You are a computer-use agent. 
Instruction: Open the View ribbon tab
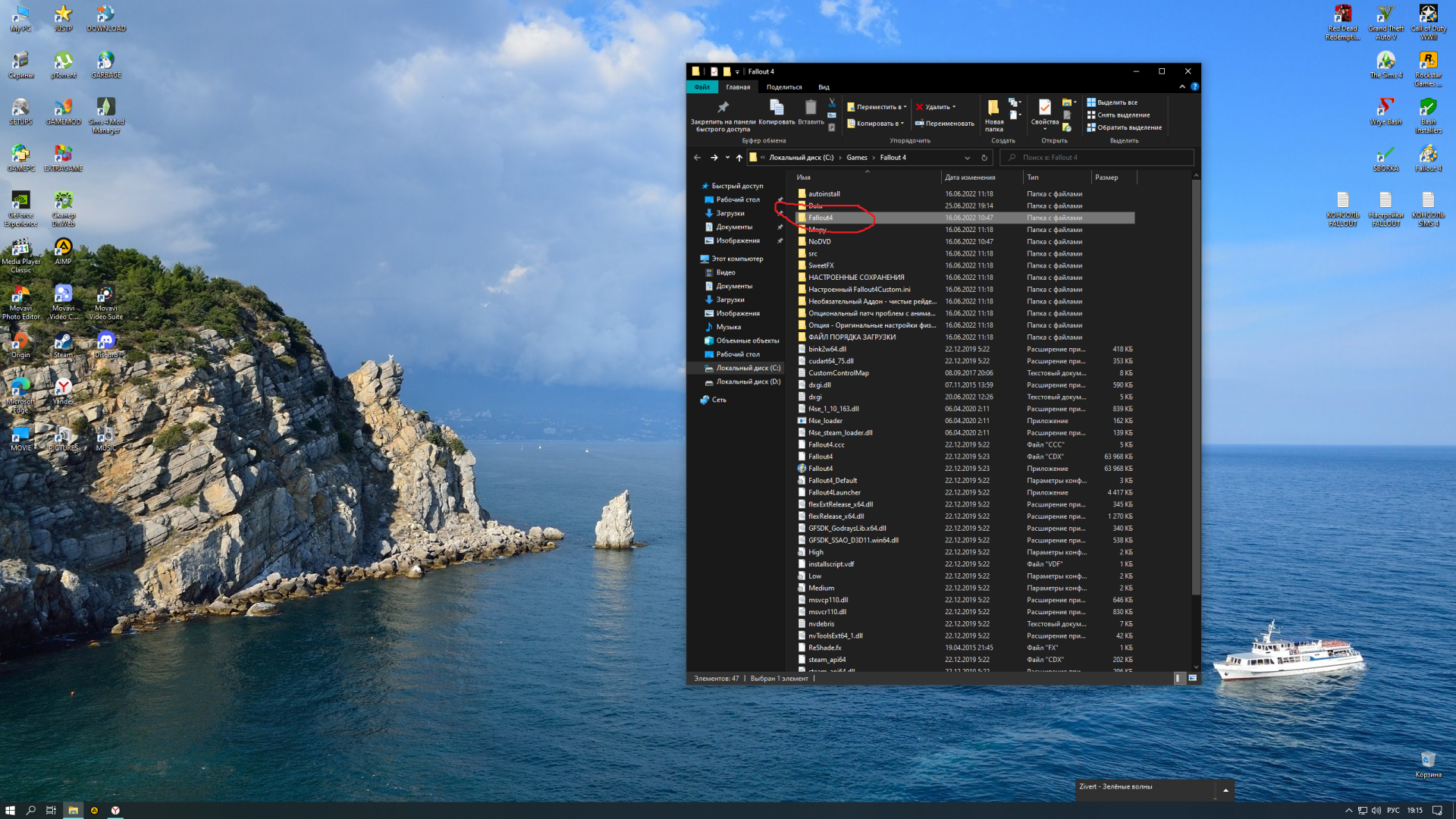pos(824,87)
